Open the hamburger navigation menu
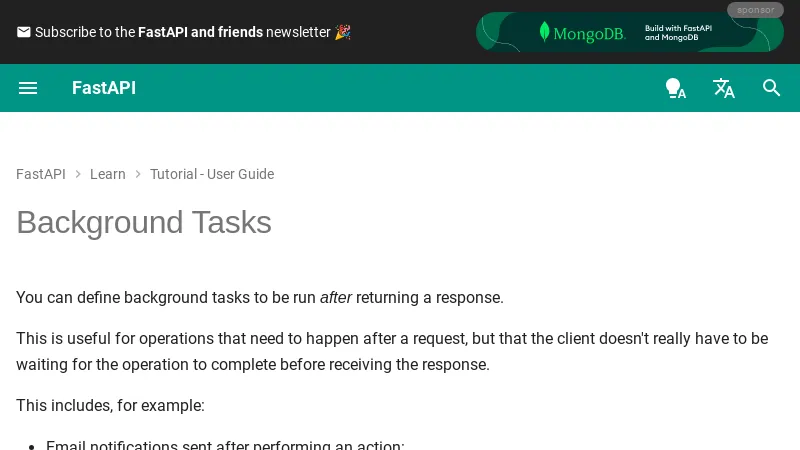Screen dimensions: 800x450 [x=28, y=88]
